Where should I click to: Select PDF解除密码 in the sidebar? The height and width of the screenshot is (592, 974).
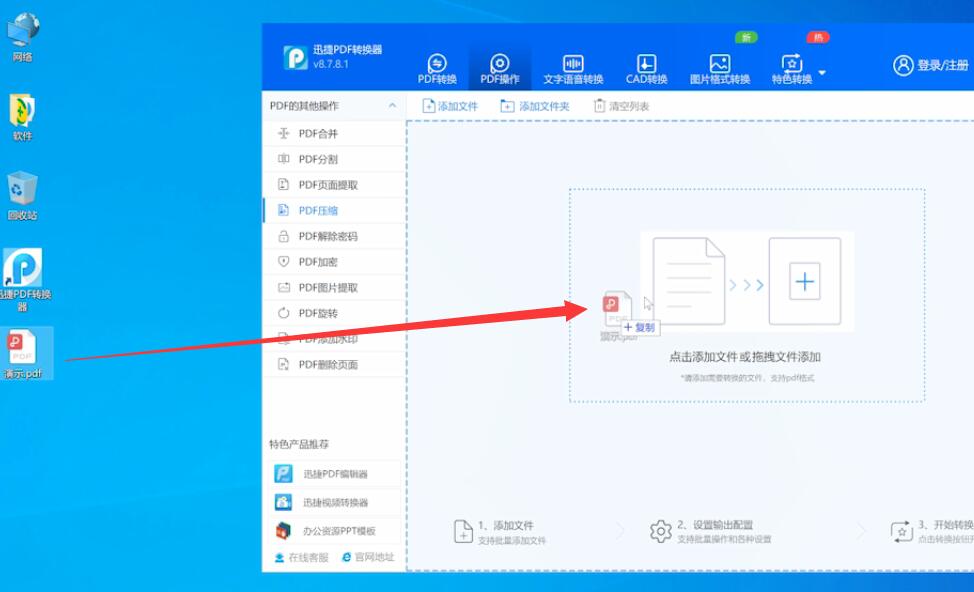pyautogui.click(x=334, y=236)
